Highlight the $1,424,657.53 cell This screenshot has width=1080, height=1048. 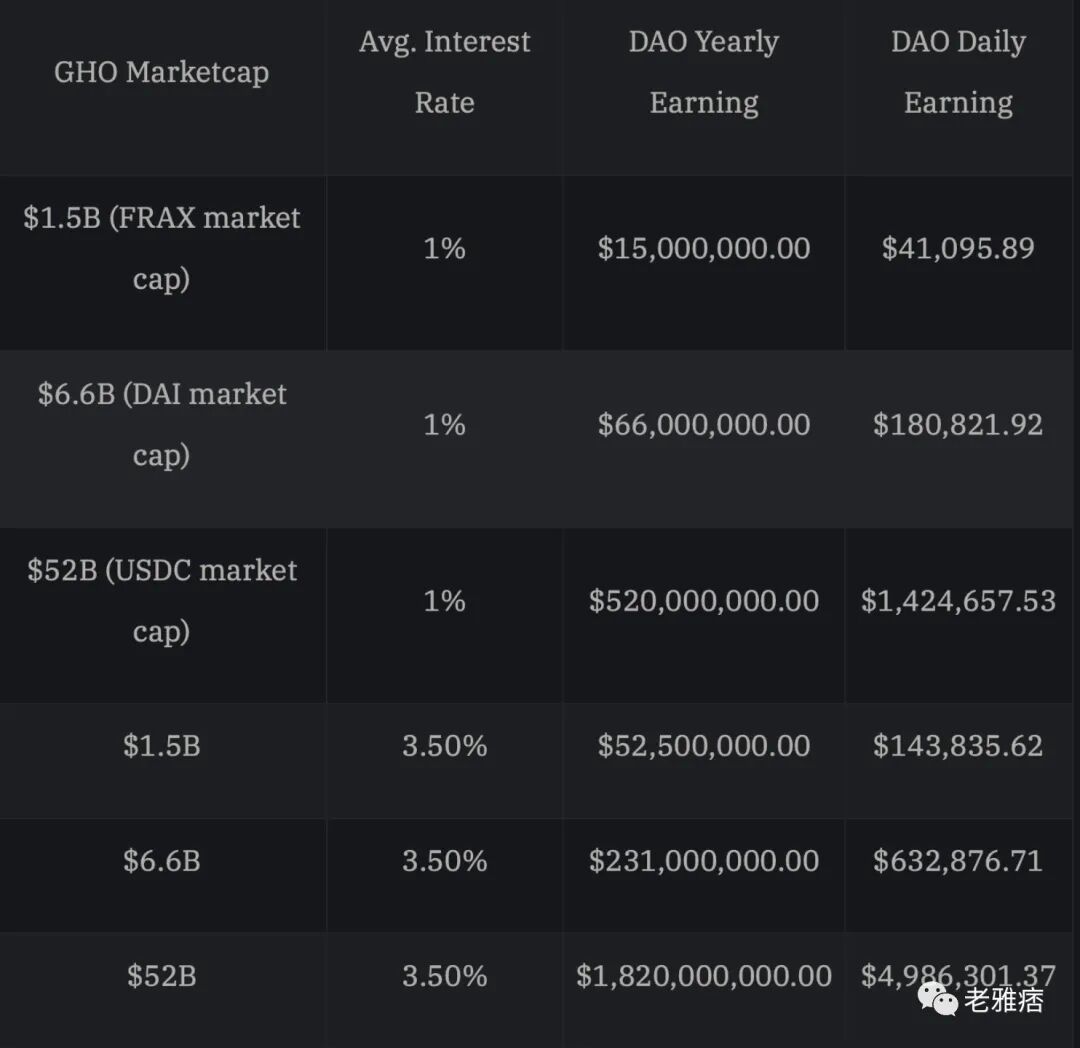pyautogui.click(x=958, y=600)
